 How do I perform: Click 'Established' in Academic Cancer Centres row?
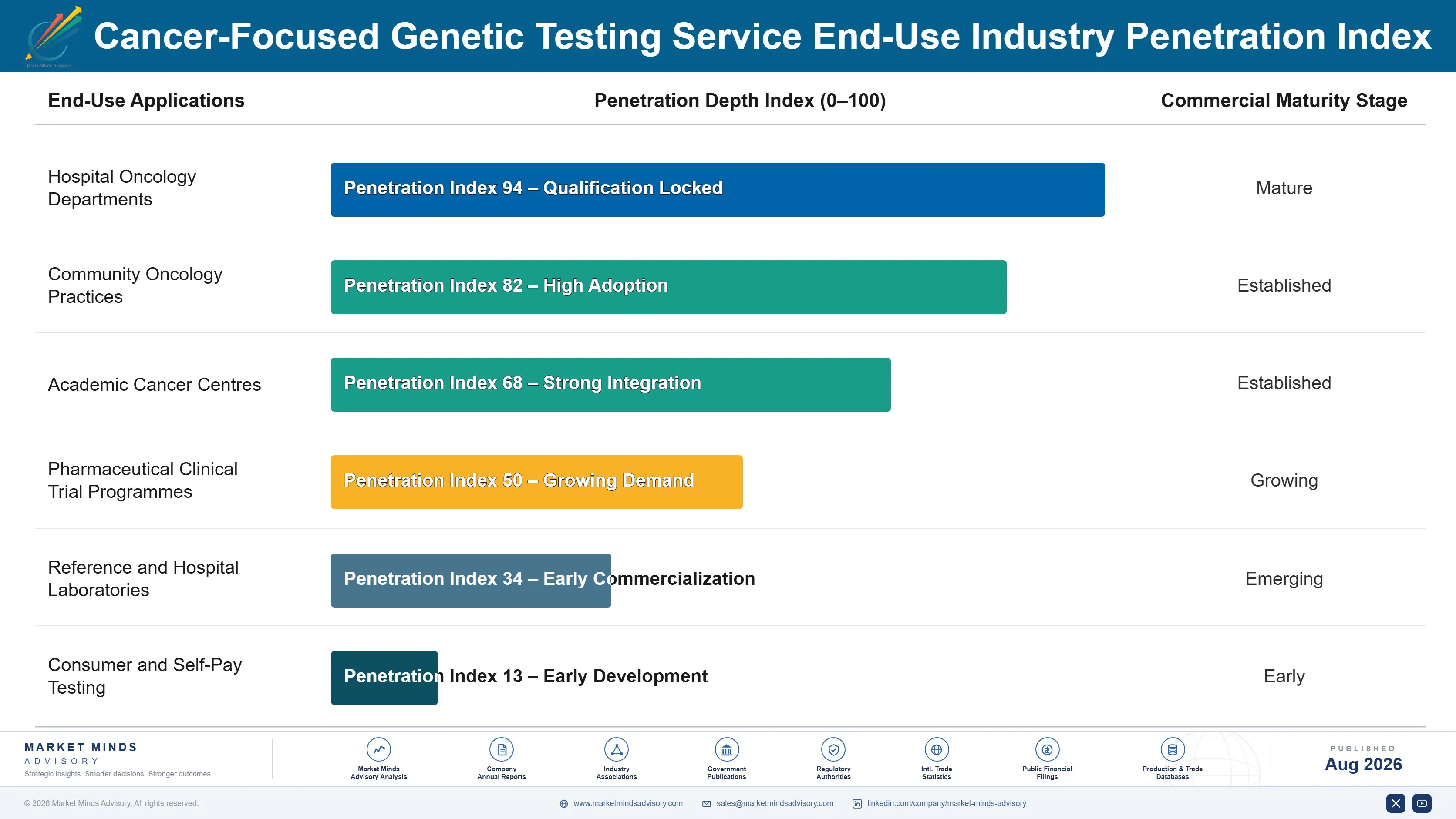[x=1284, y=383]
